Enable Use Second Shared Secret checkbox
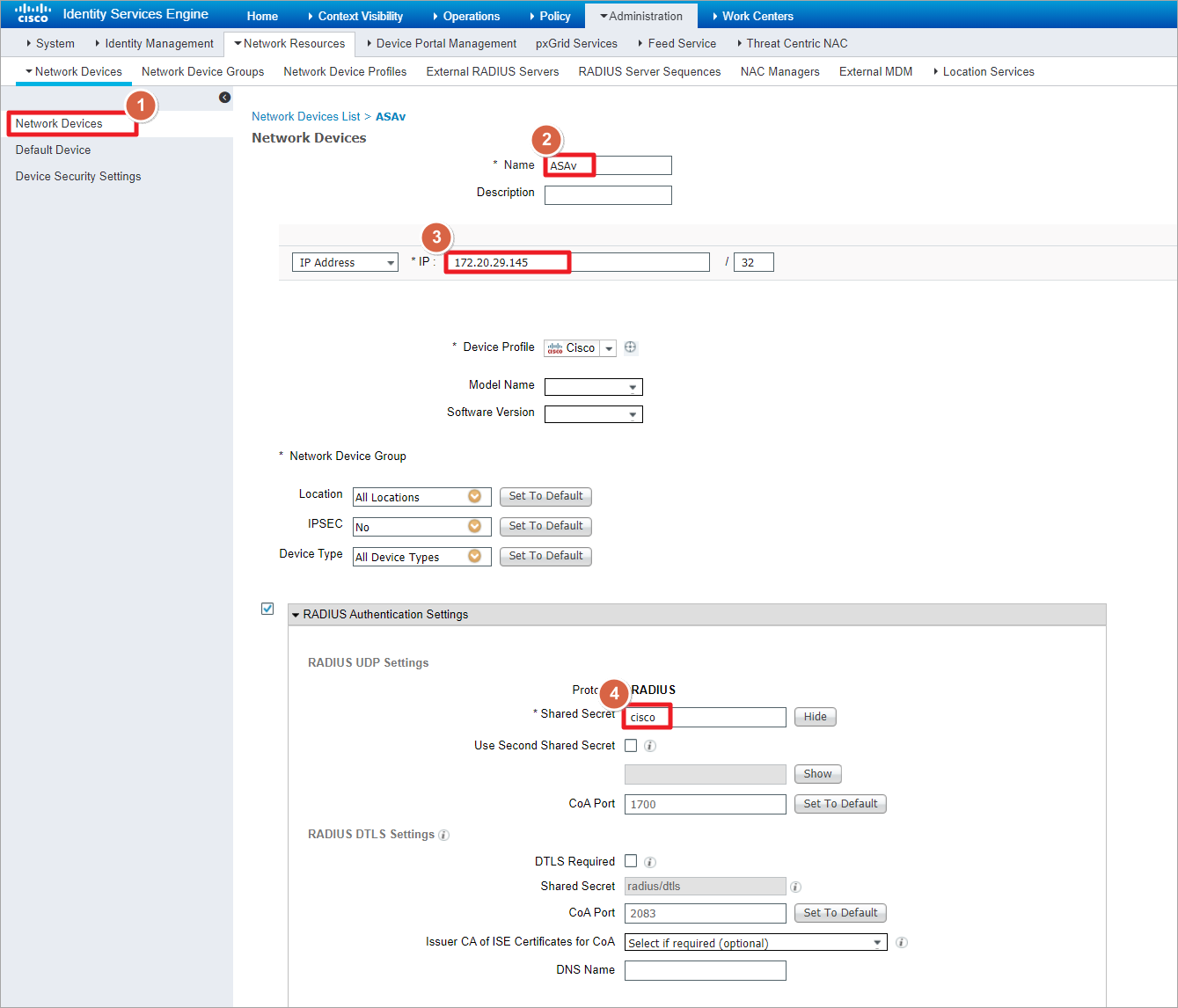The height and width of the screenshot is (1008, 1178). 631,745
